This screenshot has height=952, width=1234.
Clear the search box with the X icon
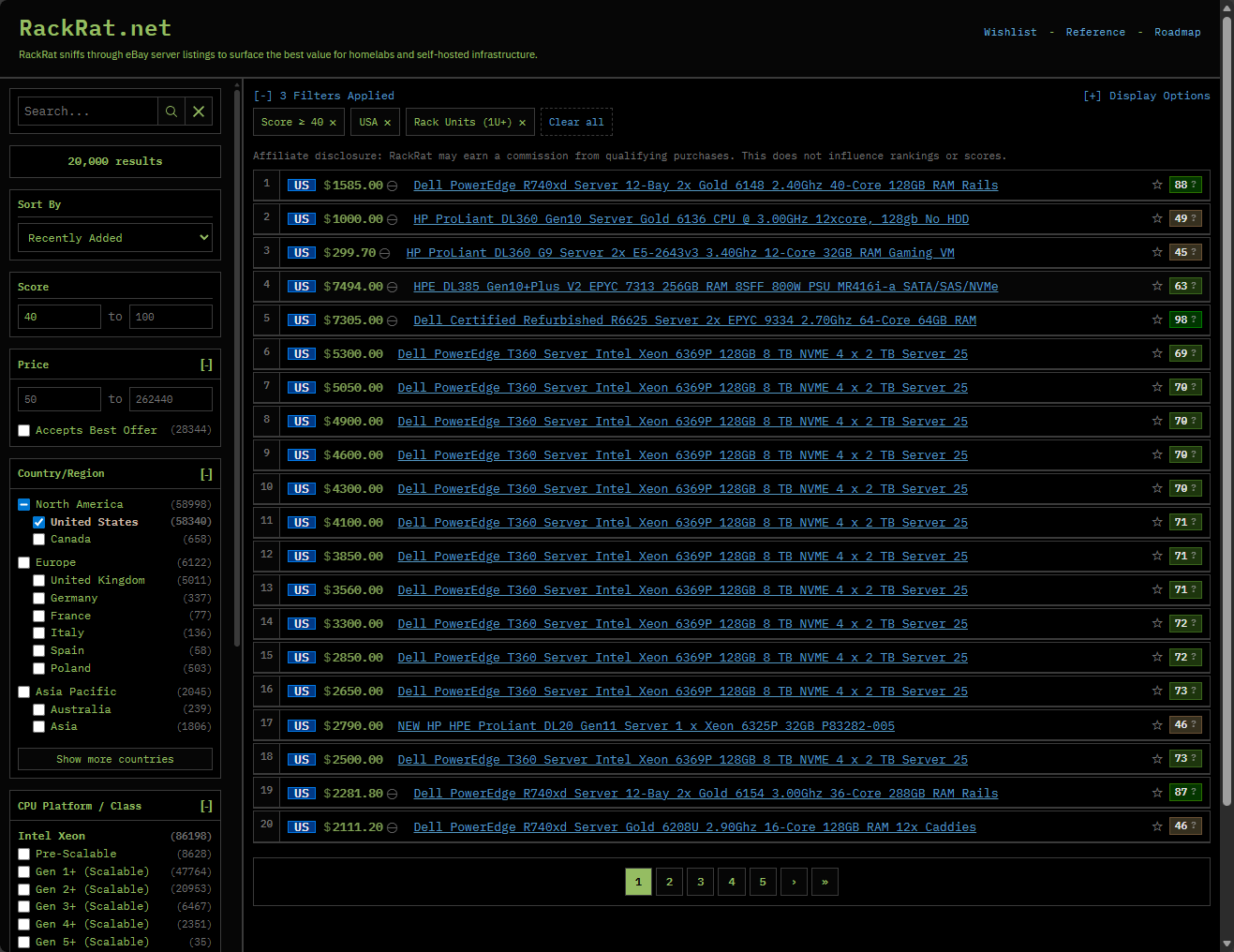[x=199, y=112]
